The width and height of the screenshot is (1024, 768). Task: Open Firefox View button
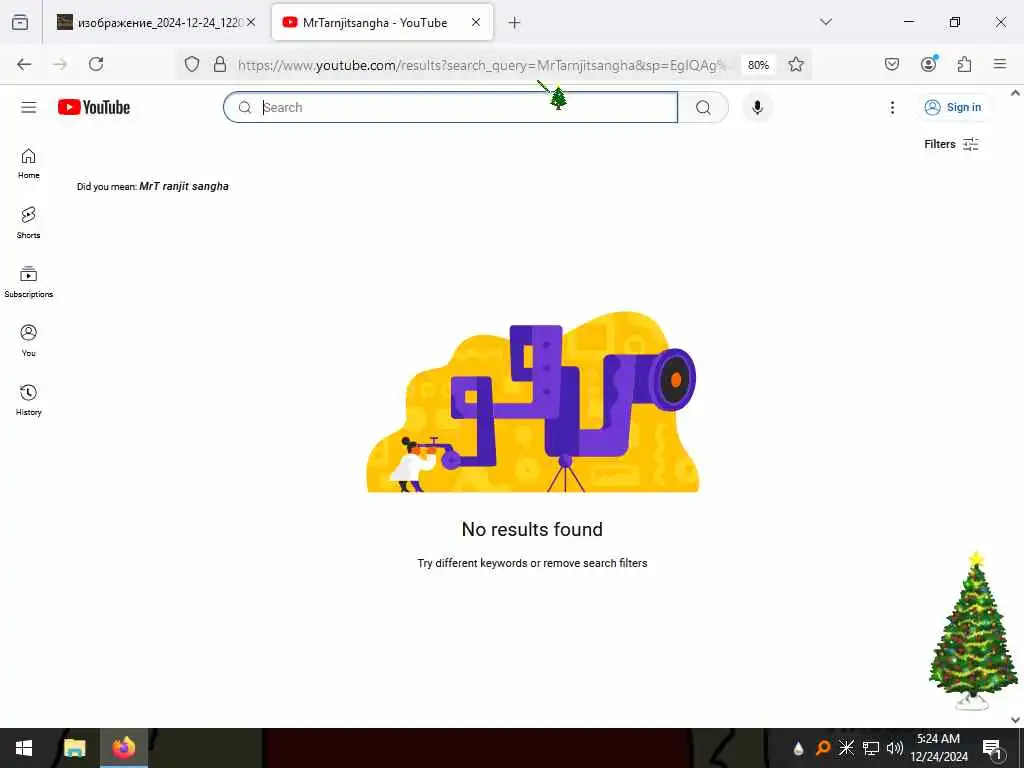20,23
